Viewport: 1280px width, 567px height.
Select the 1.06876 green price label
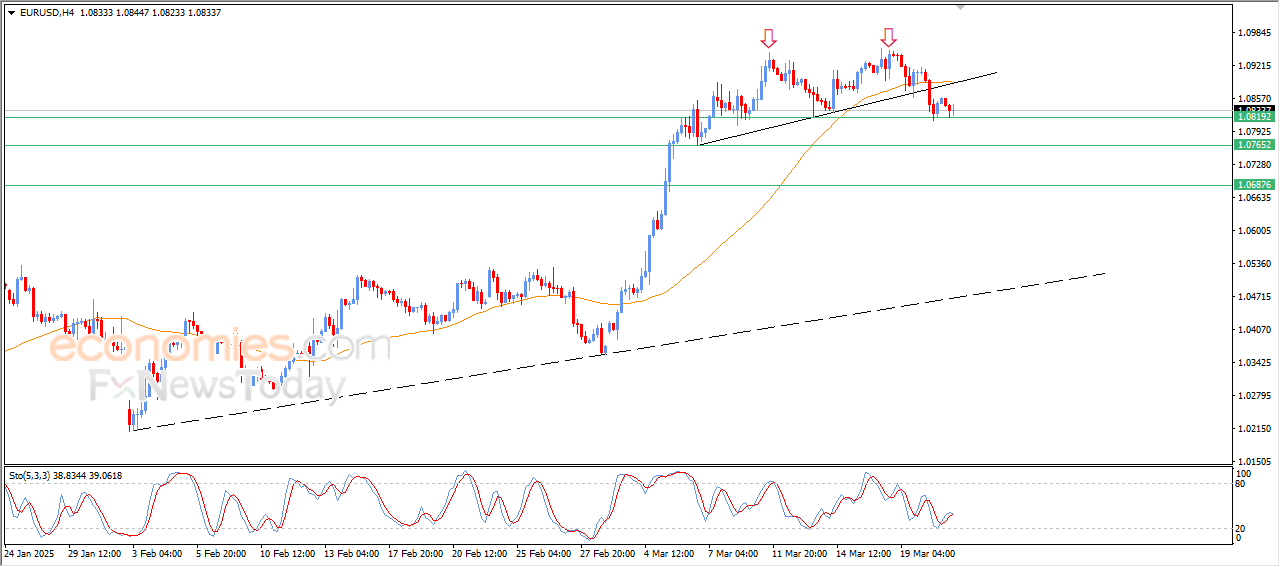(1254, 185)
